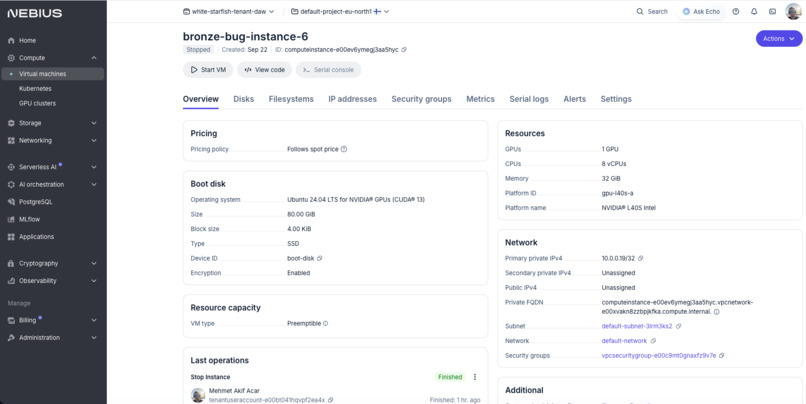Screen dimensions: 806x404
Task: Open the help icon in top bar
Action: (736, 11)
